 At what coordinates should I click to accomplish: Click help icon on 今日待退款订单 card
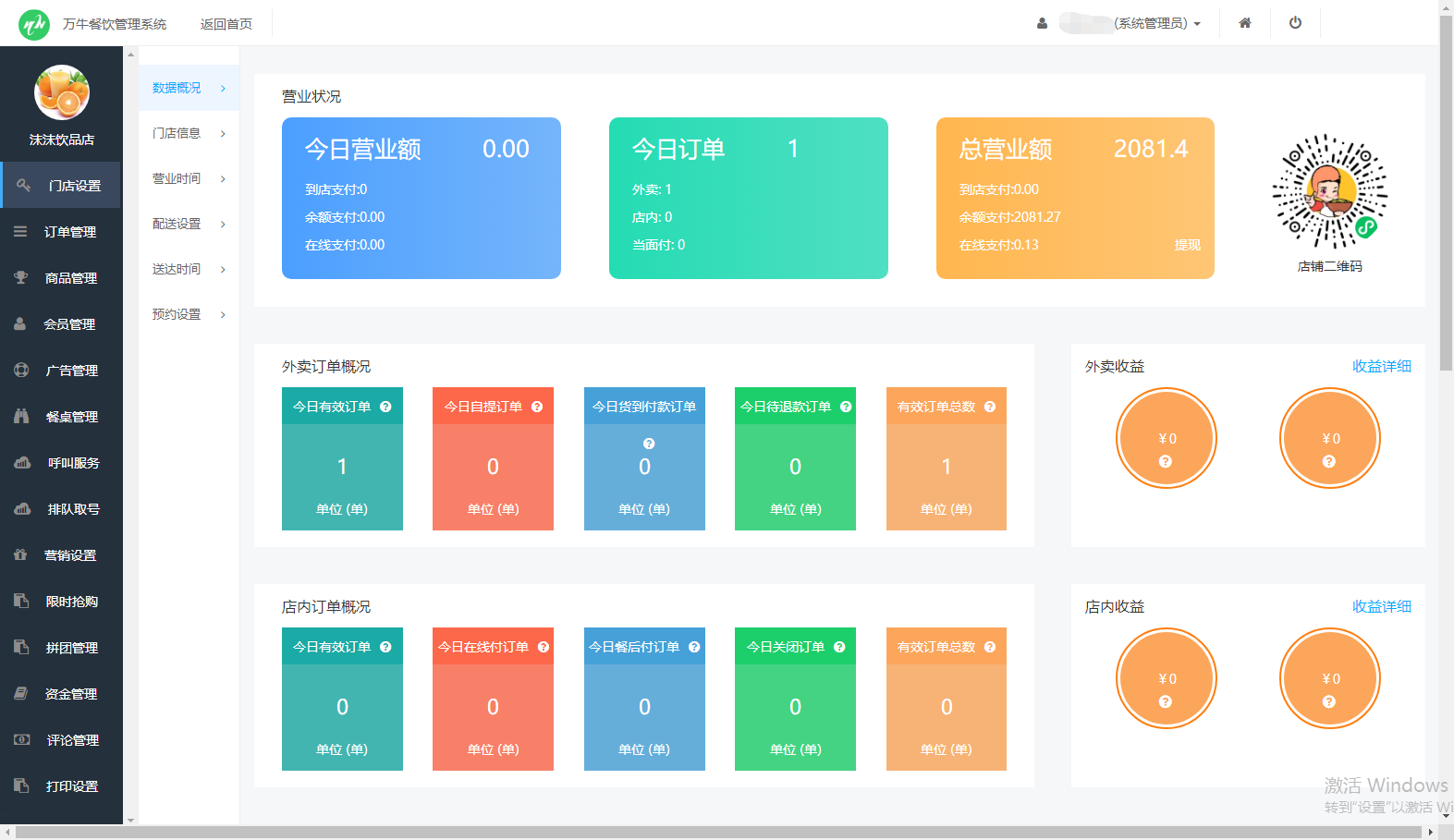tap(846, 407)
